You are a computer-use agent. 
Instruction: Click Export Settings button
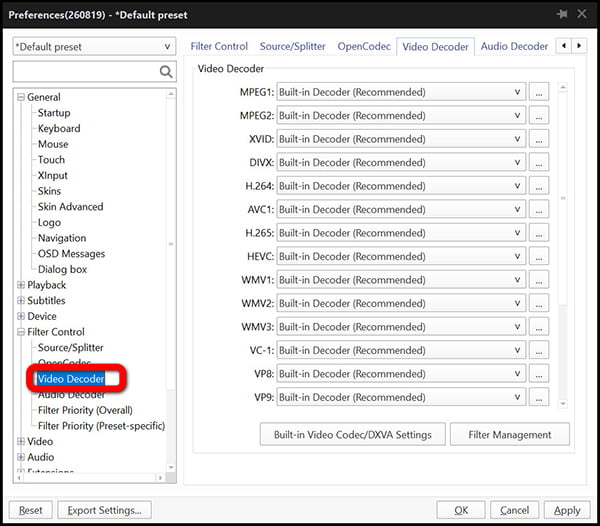pyautogui.click(x=104, y=510)
